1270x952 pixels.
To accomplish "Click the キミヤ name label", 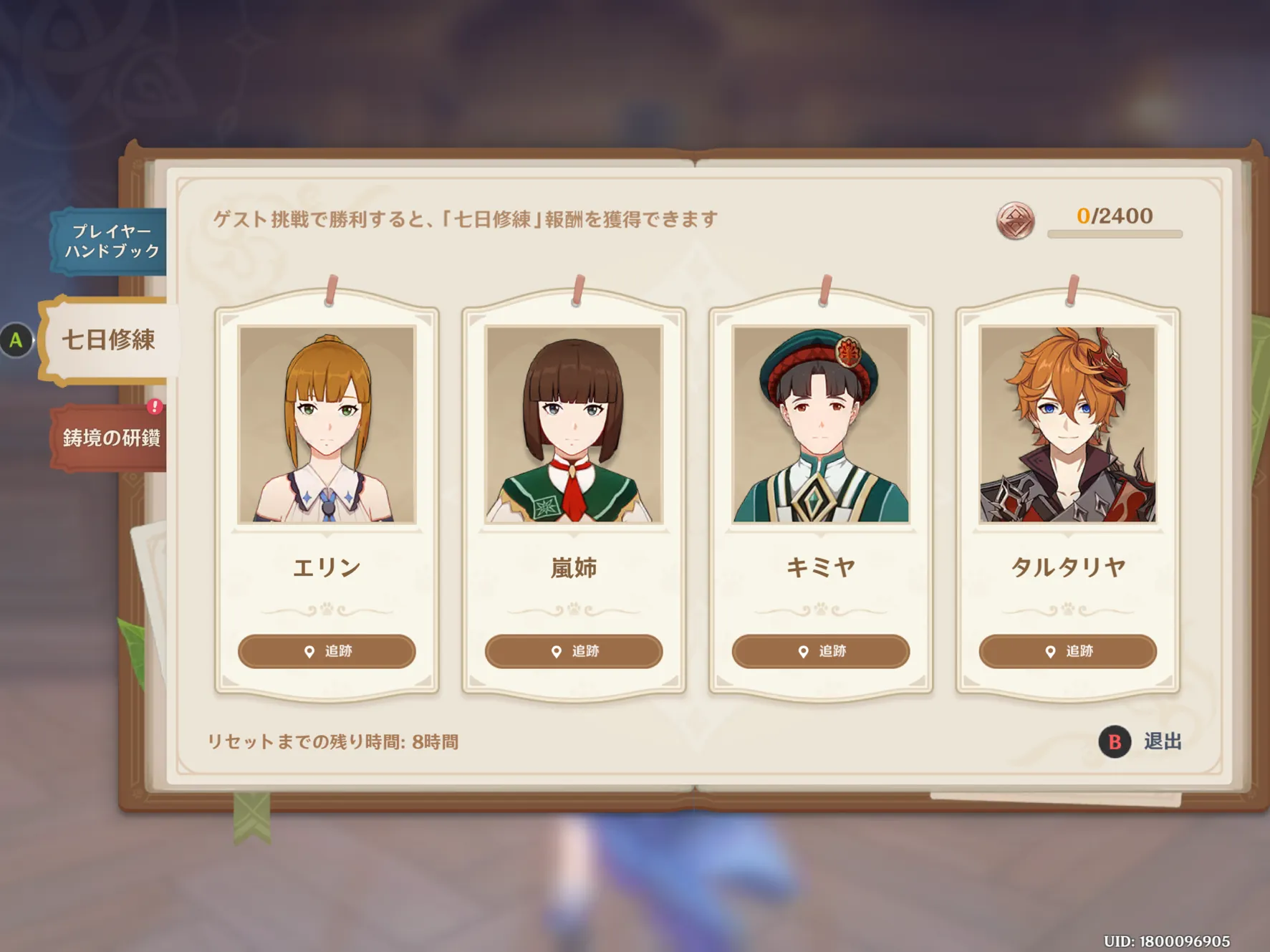I will click(x=821, y=567).
